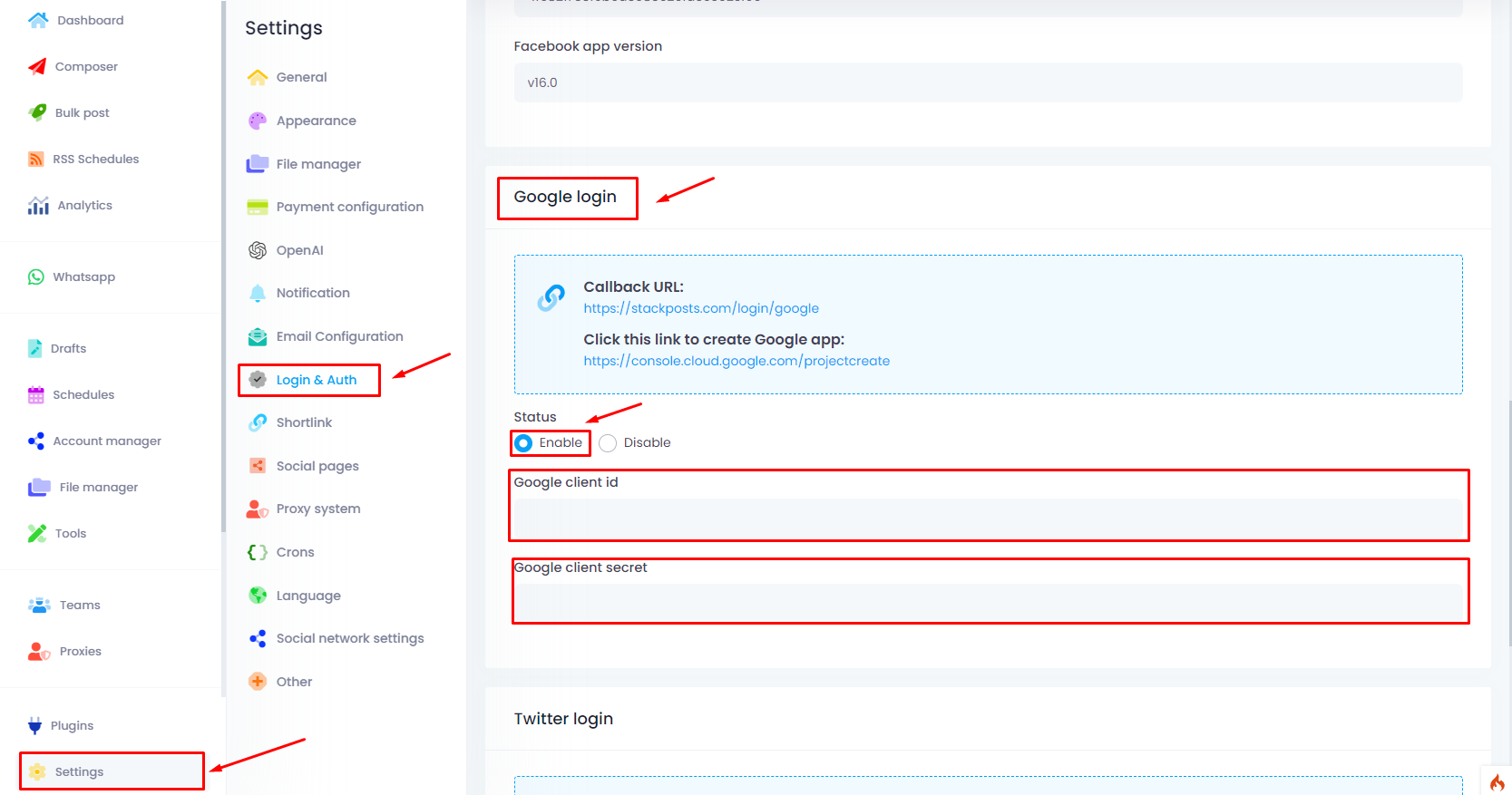This screenshot has height=795, width=1512.
Task: Click the Composer paper plane icon
Action: 37,66
